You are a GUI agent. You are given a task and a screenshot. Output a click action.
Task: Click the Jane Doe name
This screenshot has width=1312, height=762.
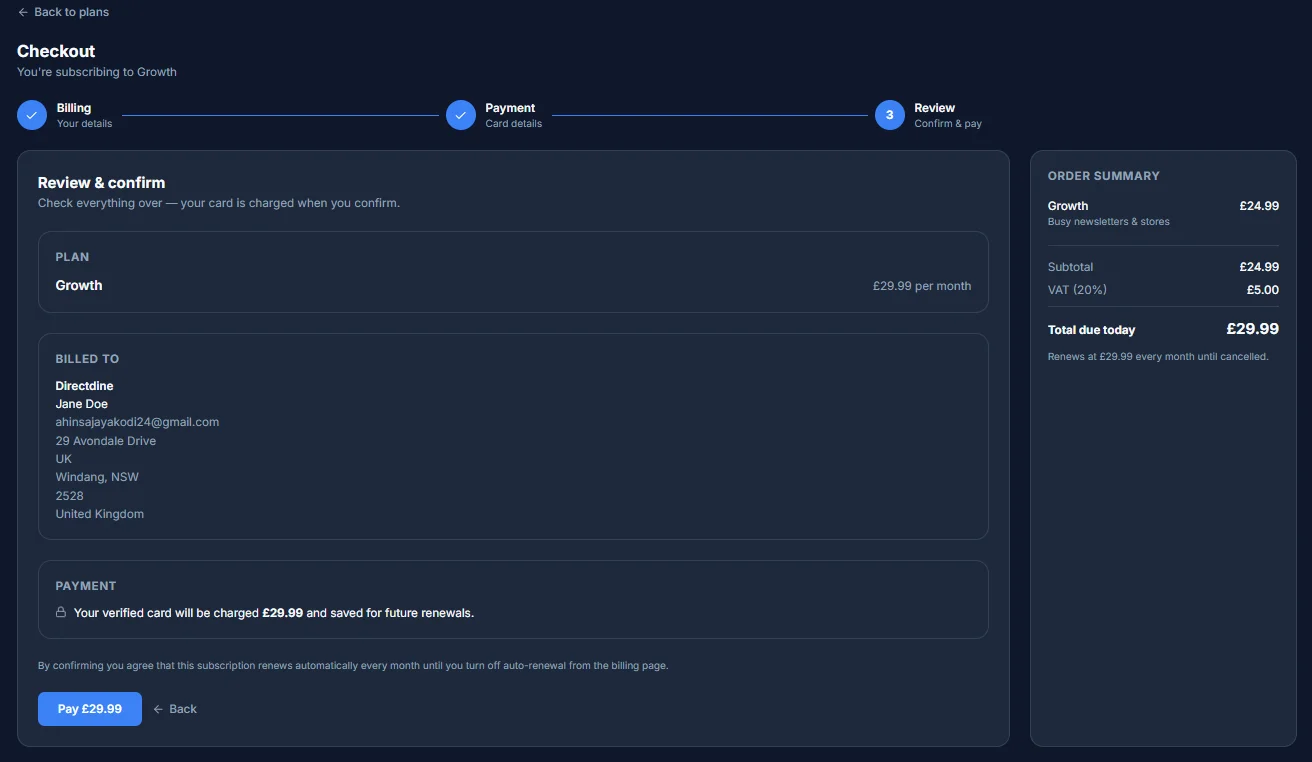pyautogui.click(x=82, y=404)
